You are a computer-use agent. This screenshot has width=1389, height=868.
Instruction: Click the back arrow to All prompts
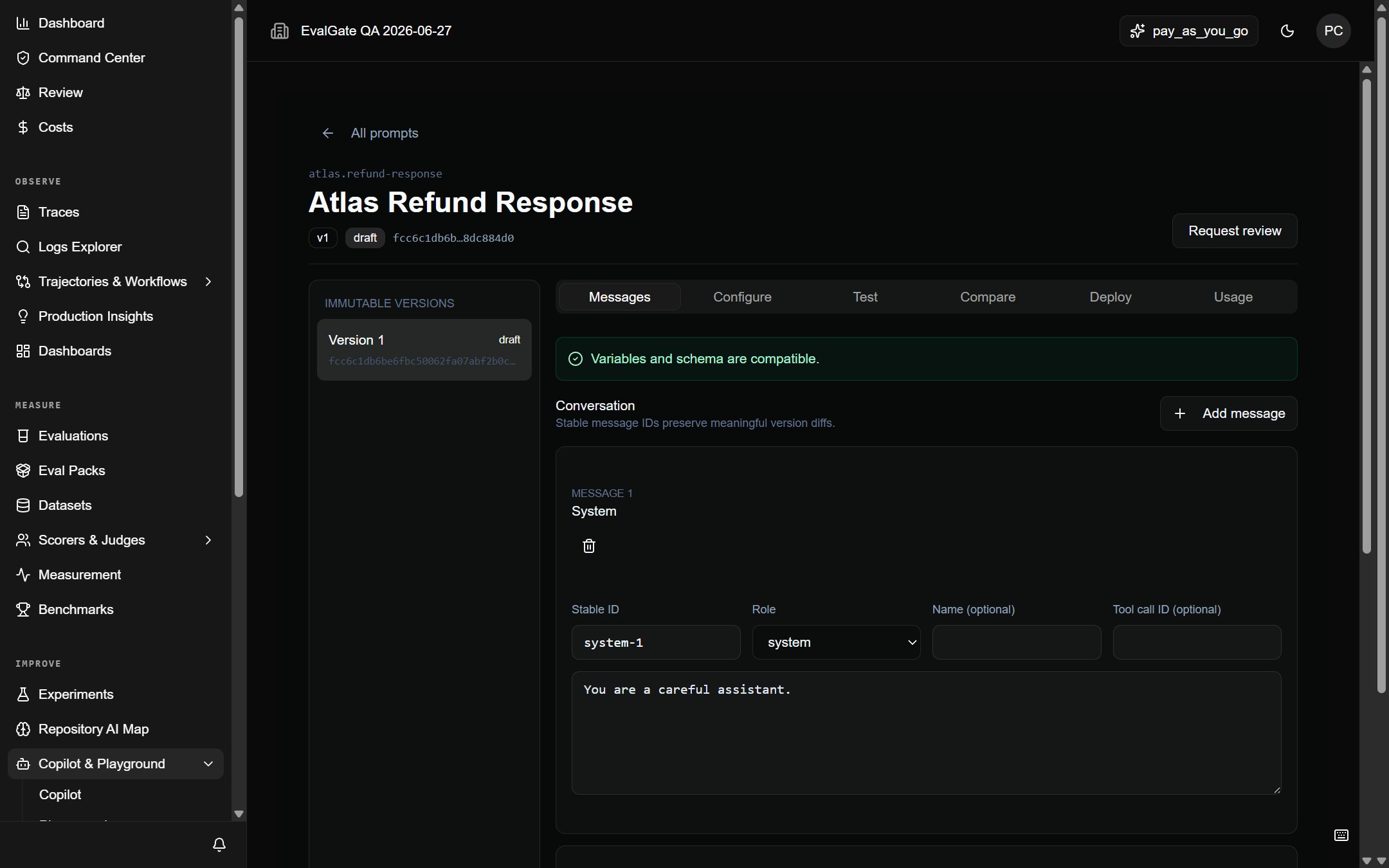click(328, 133)
